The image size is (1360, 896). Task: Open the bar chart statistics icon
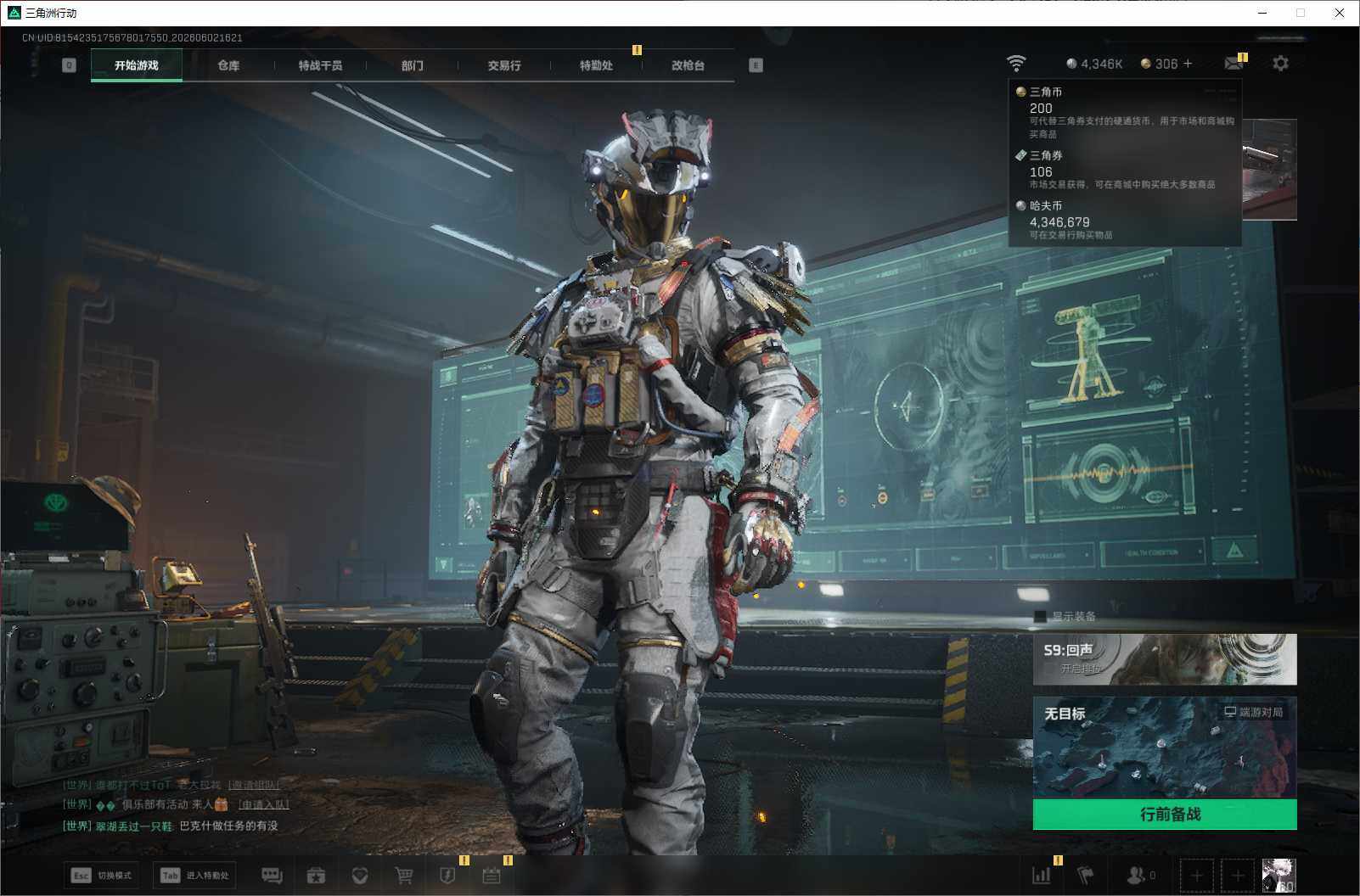[x=1041, y=876]
